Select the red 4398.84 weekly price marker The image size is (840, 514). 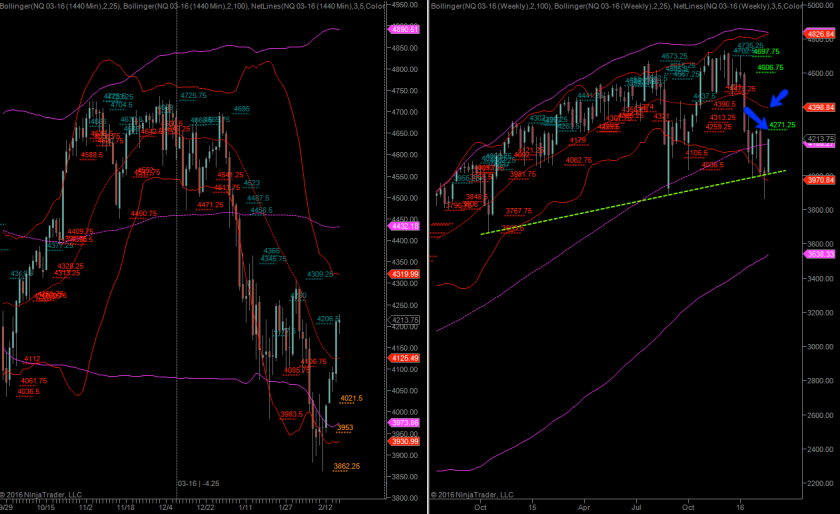pyautogui.click(x=820, y=107)
